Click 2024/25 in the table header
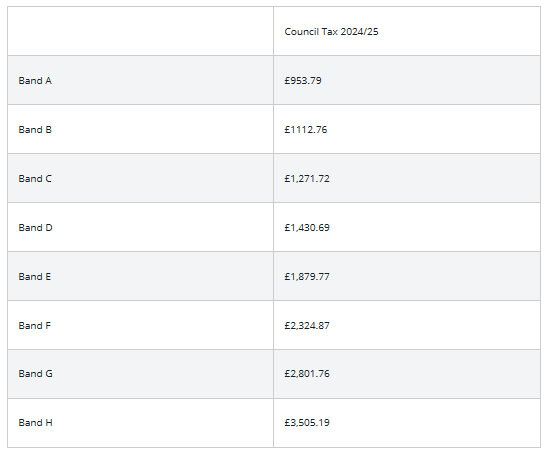Screen dimensions: 547x453 click(359, 32)
